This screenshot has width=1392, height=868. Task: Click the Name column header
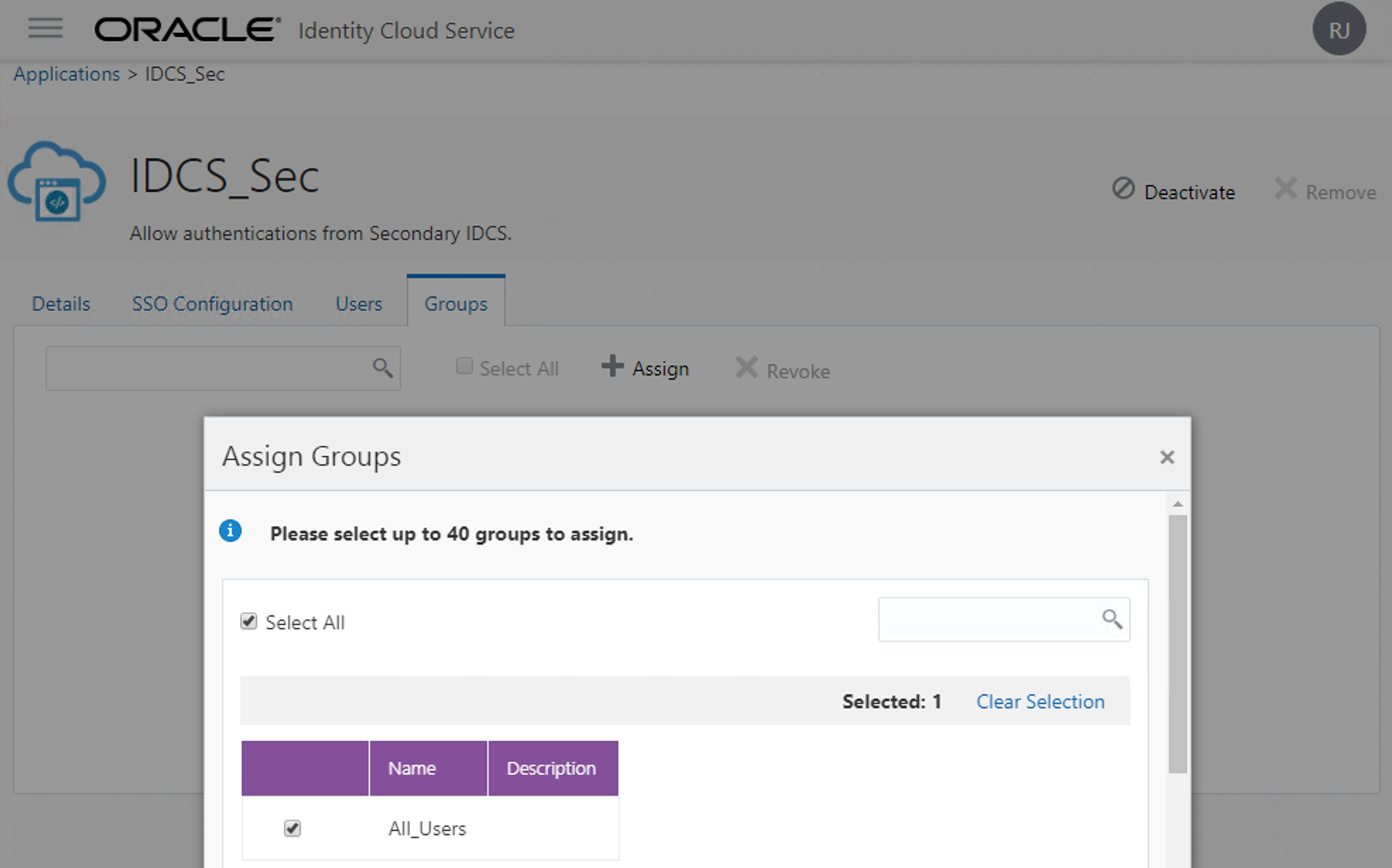[428, 768]
